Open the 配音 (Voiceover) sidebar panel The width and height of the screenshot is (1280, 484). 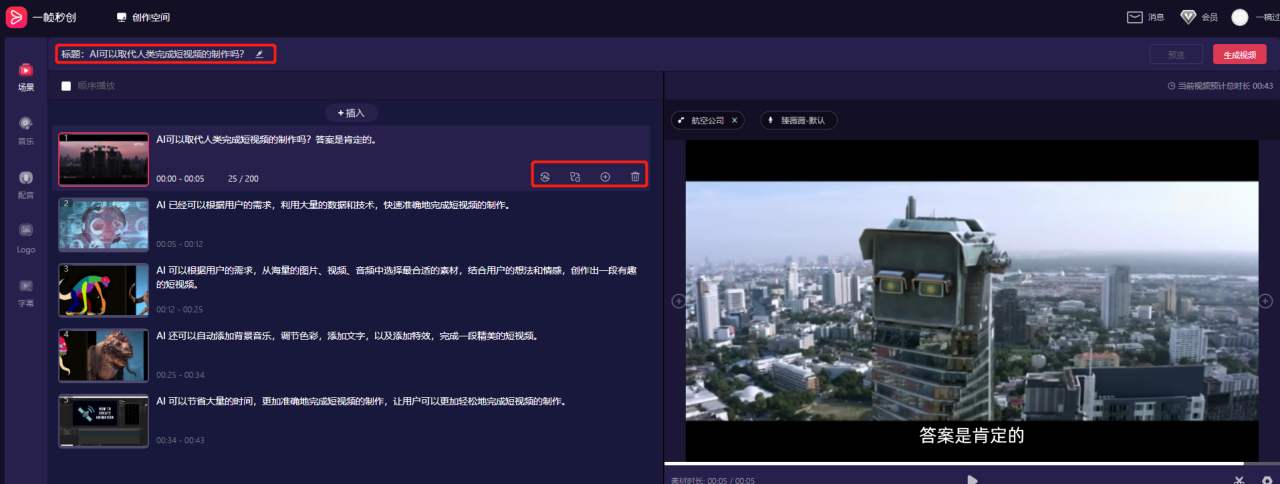[26, 184]
